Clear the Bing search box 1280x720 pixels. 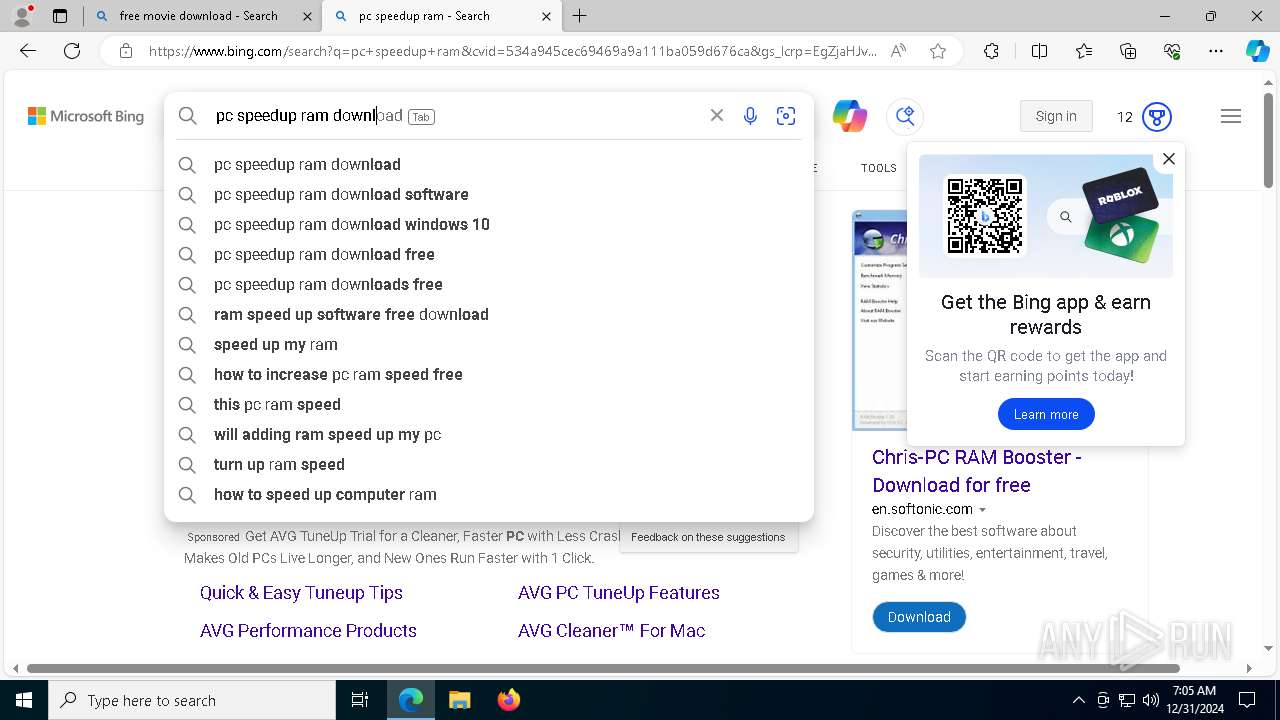pyautogui.click(x=717, y=116)
